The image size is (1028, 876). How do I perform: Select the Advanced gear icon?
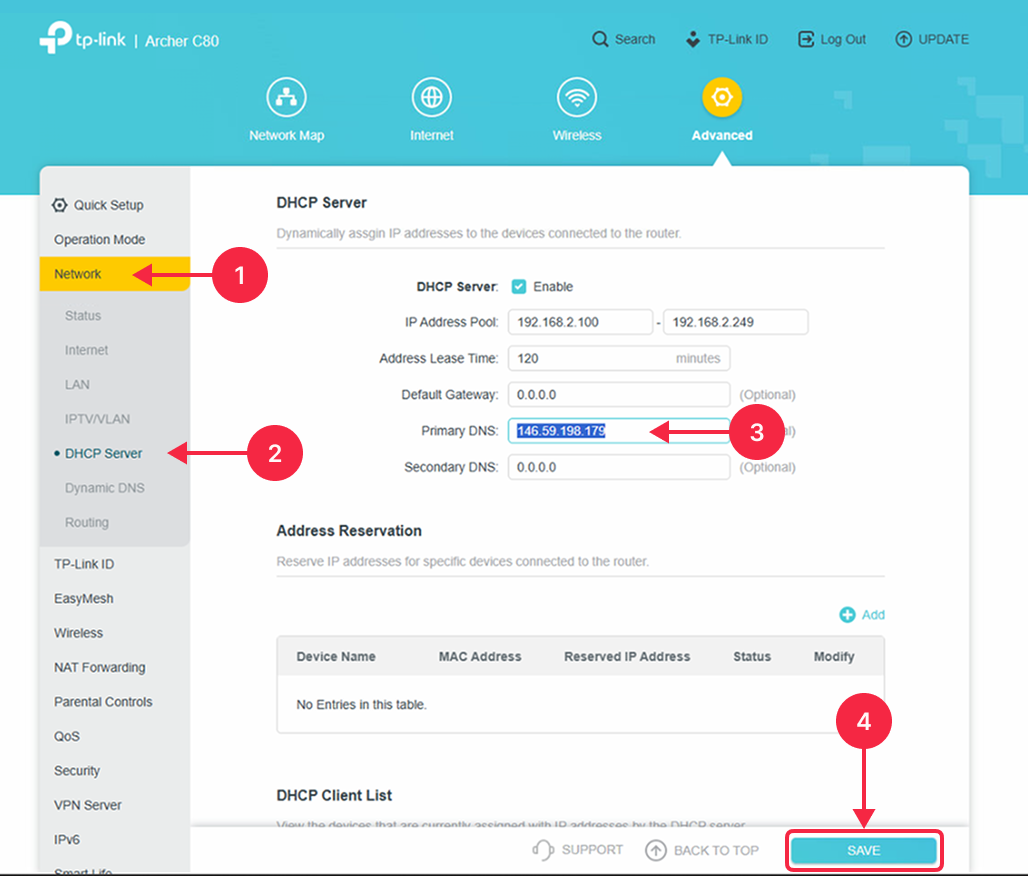722,98
